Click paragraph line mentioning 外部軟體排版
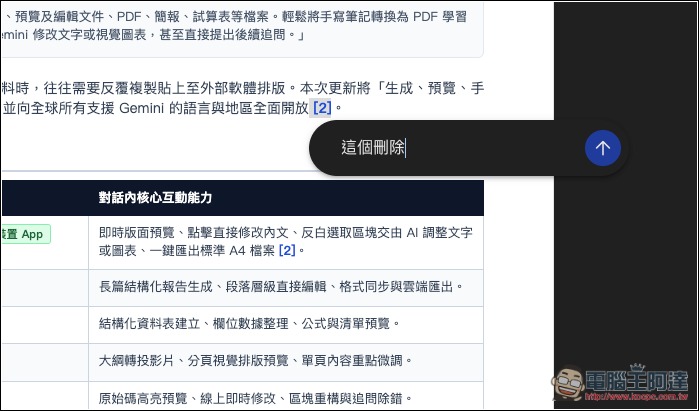 click(243, 88)
